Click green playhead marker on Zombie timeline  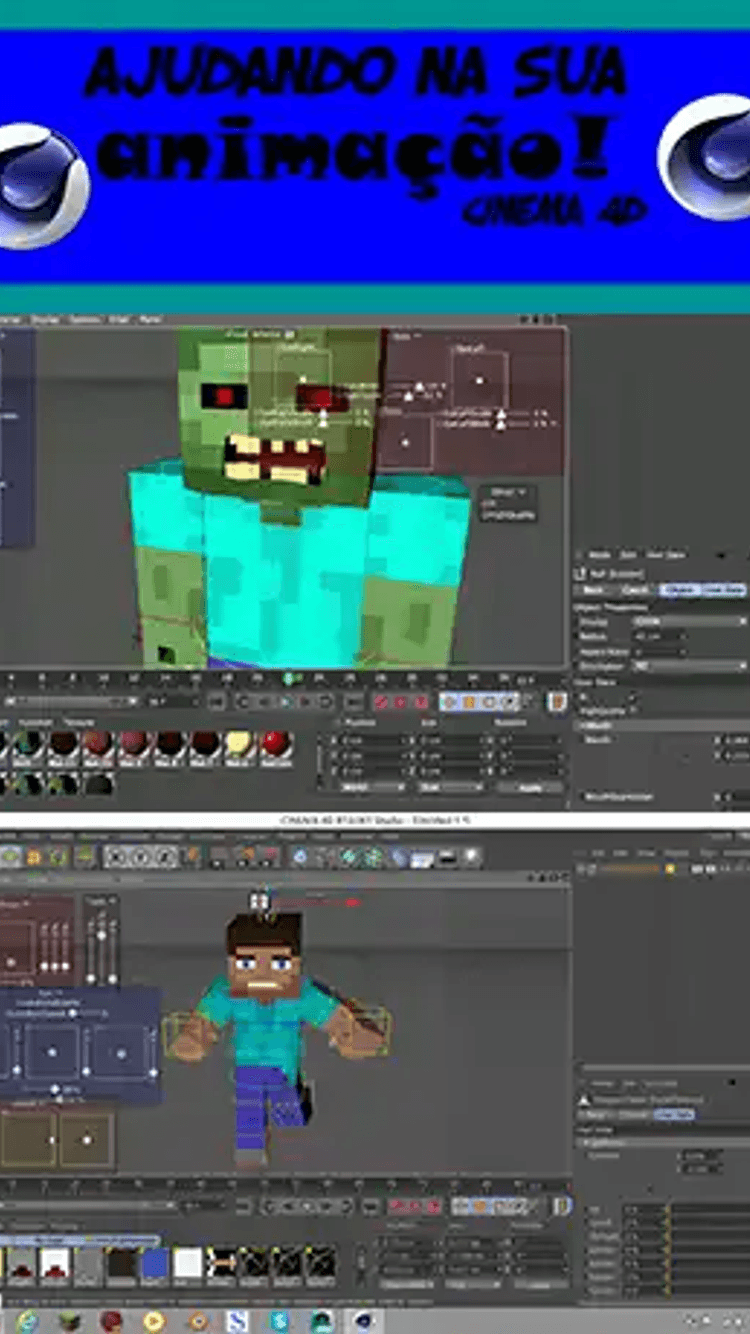tap(288, 679)
